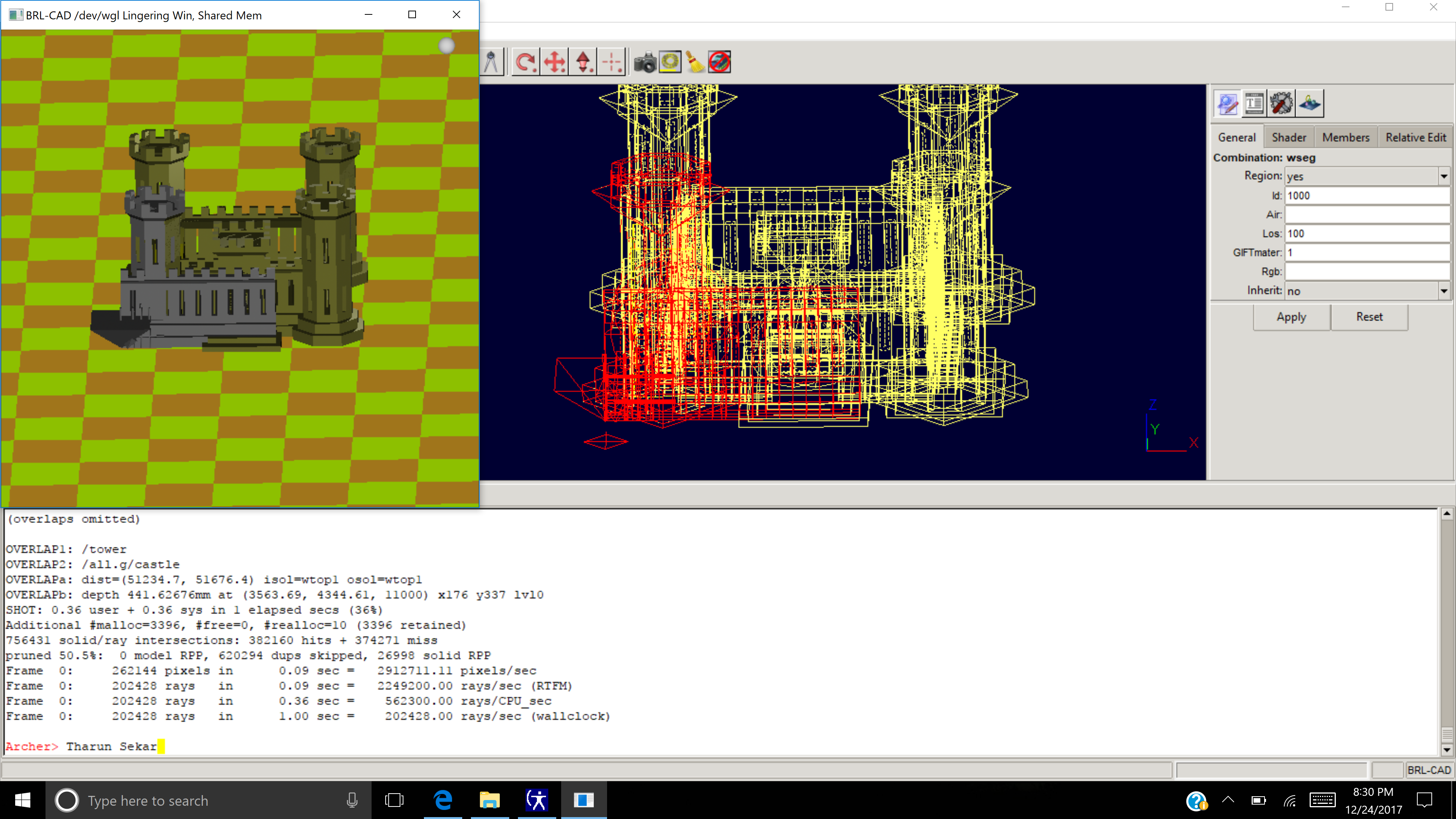Open File Explorer from the taskbar

click(490, 800)
